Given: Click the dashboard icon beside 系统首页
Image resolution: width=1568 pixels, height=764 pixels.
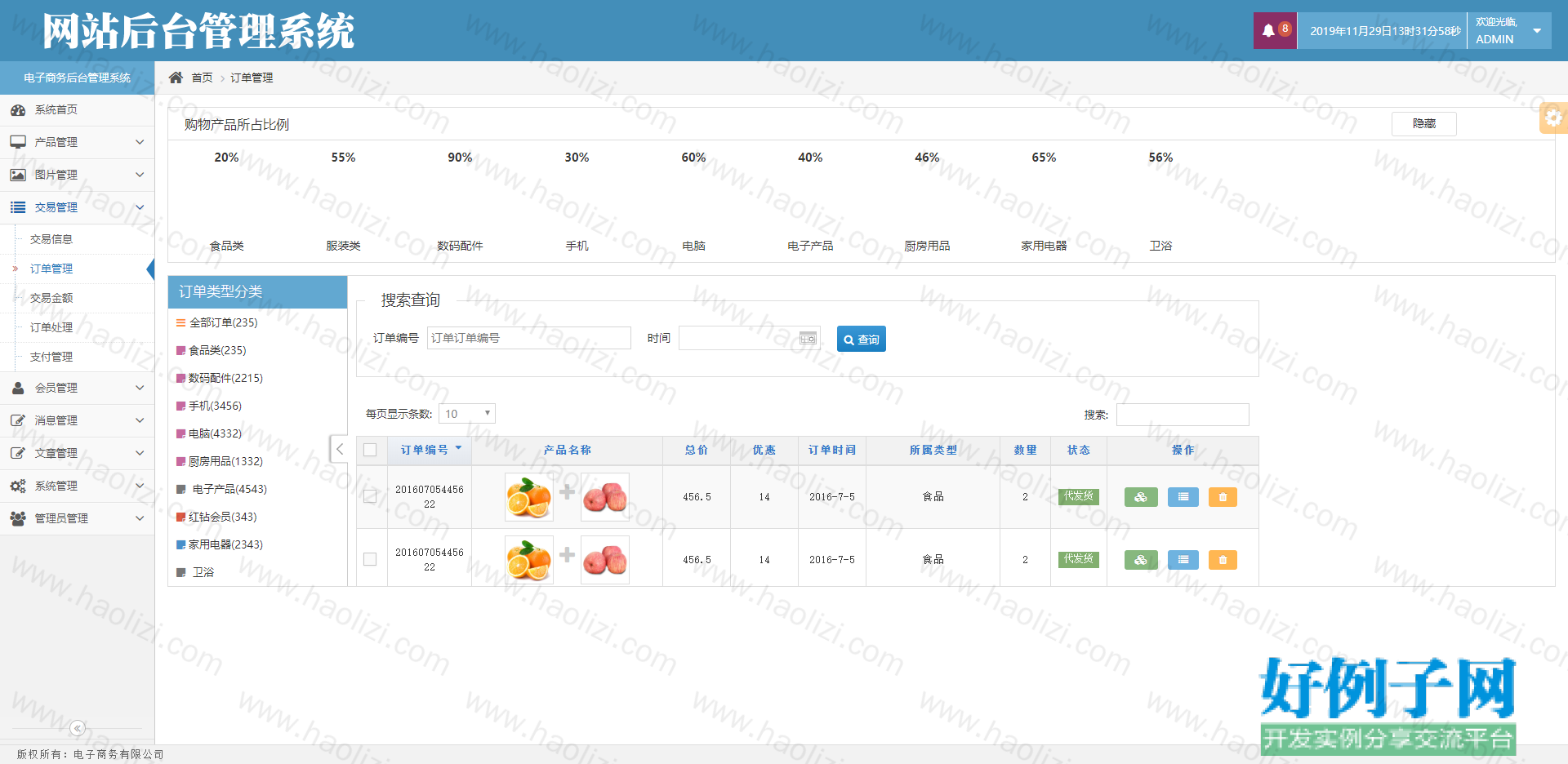Looking at the screenshot, I should (18, 110).
